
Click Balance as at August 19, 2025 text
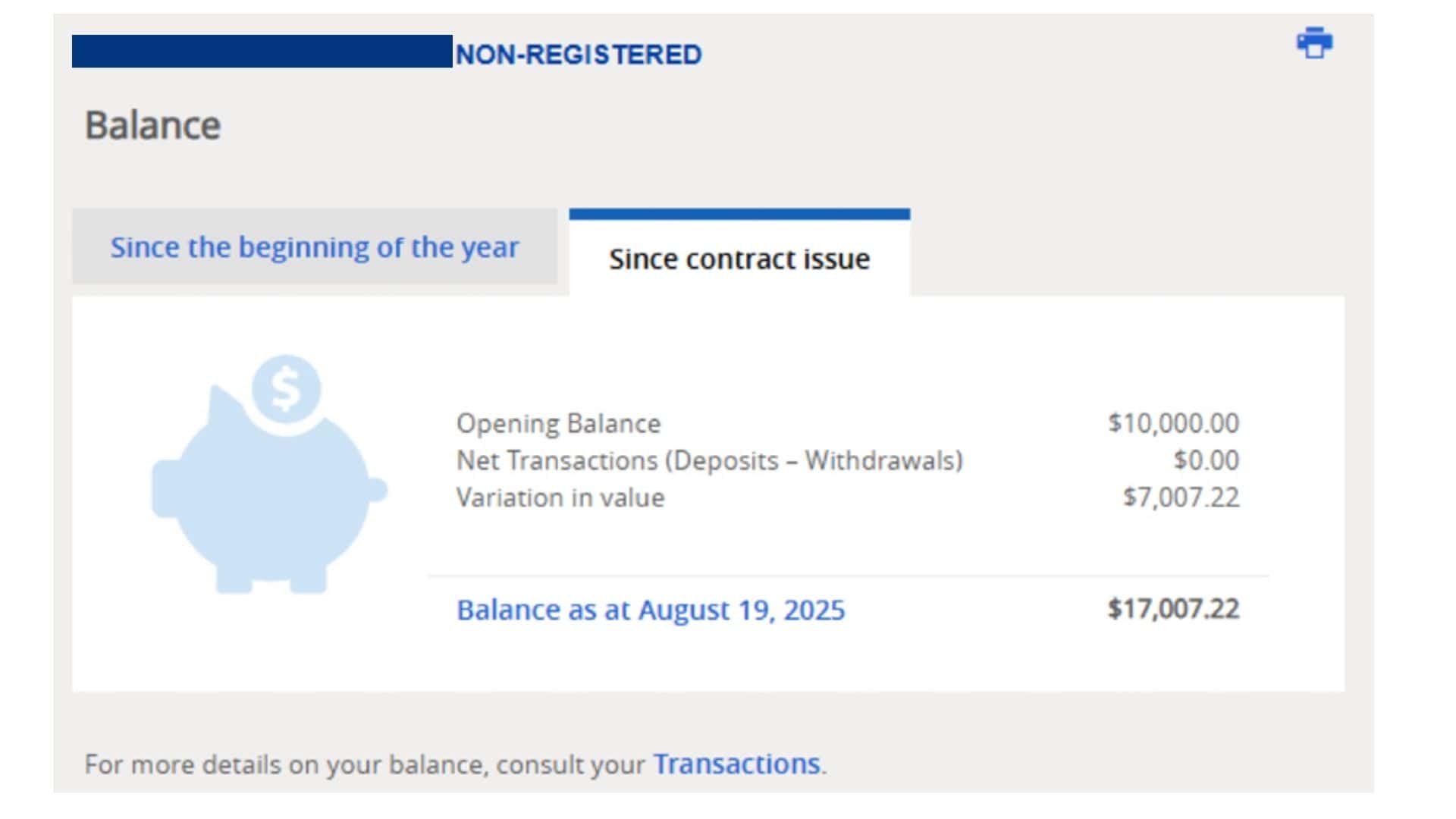coord(651,610)
